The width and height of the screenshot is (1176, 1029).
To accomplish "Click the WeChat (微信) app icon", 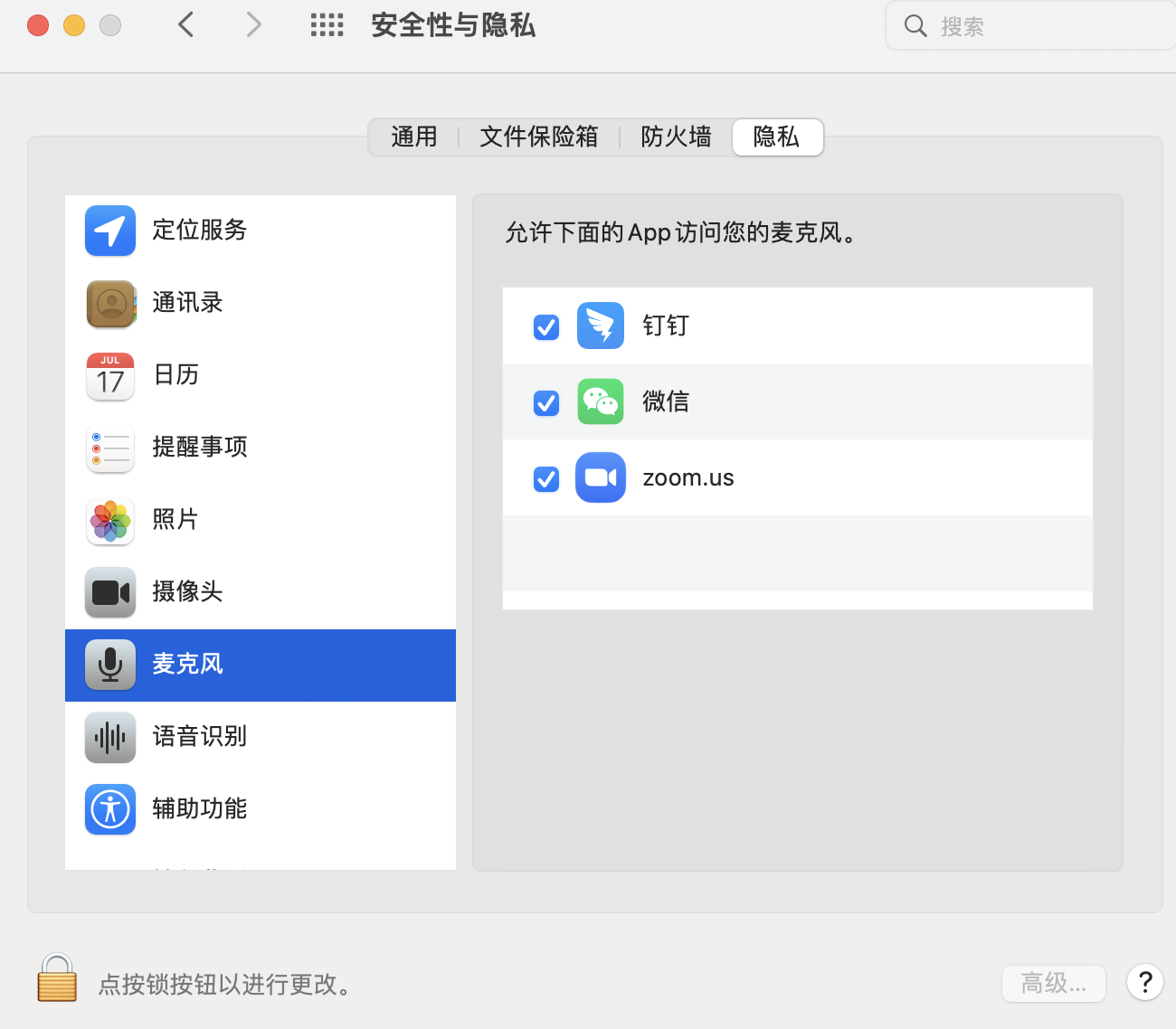I will pos(601,401).
